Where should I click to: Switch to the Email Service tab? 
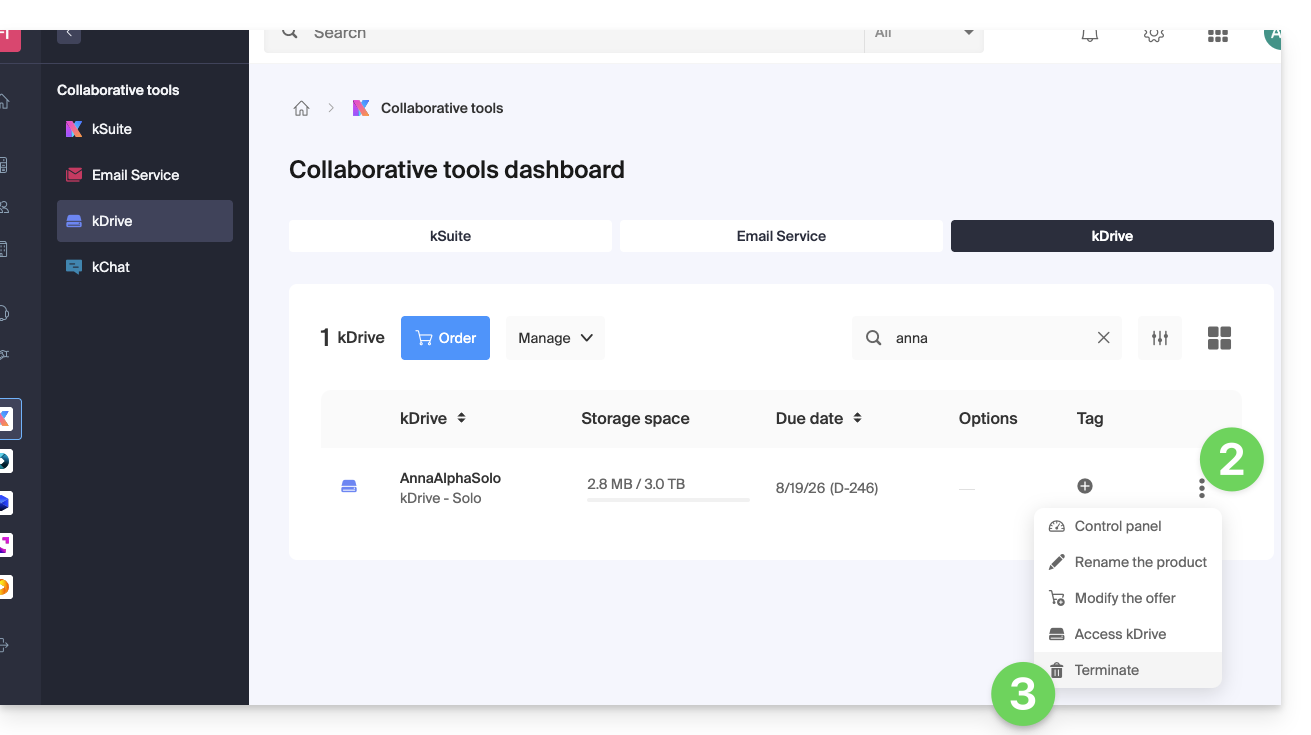781,236
